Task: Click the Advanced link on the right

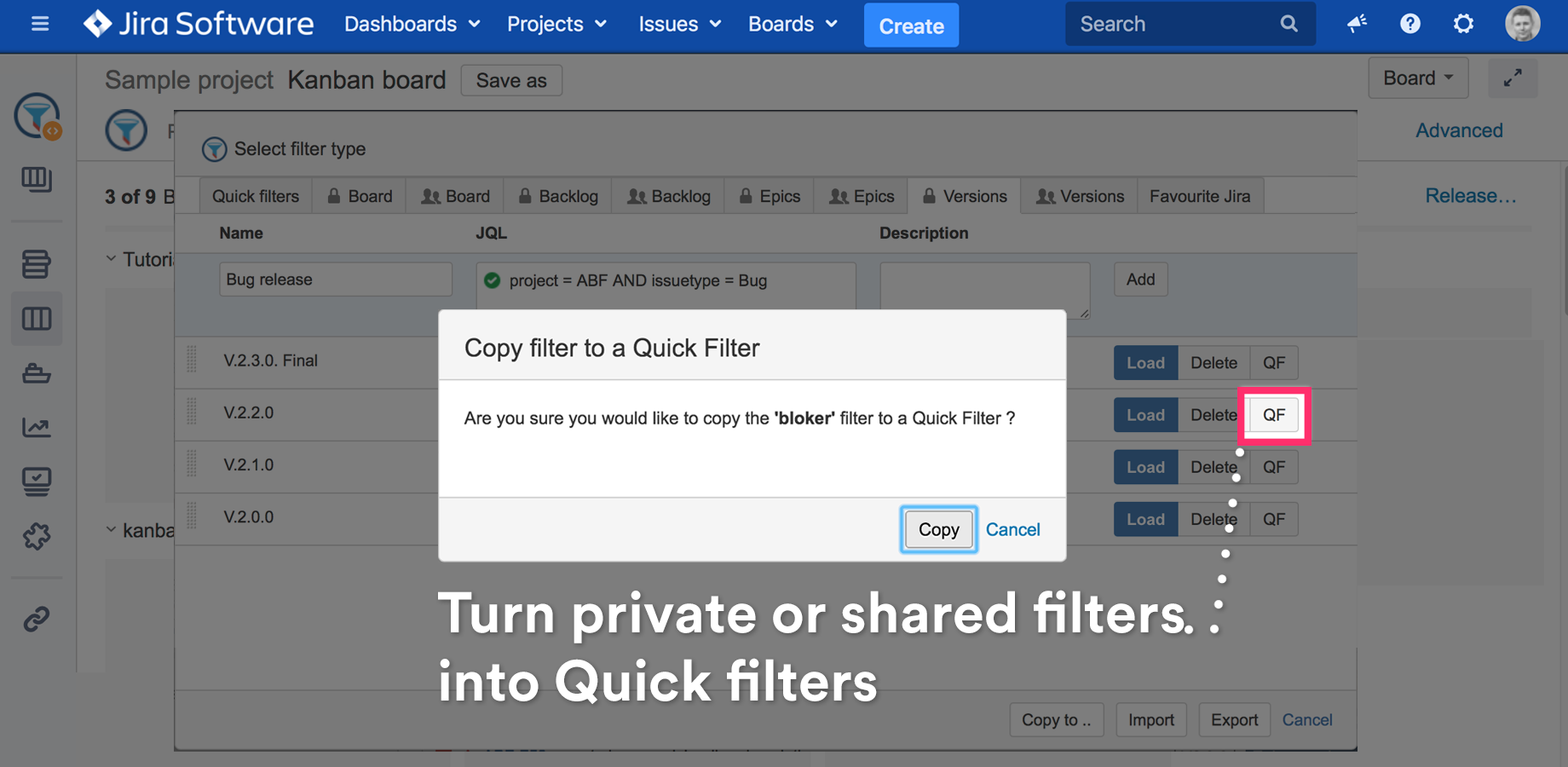Action: (1458, 130)
